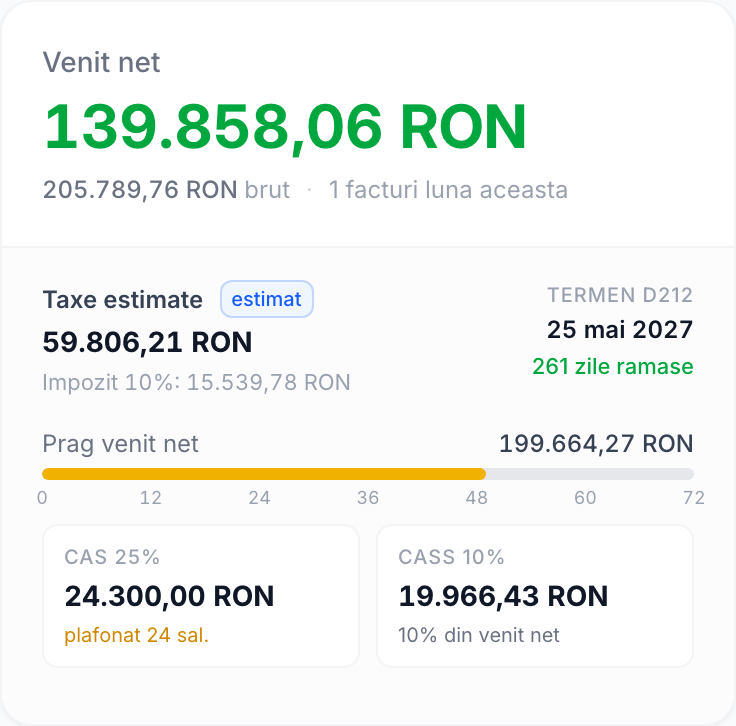736x726 pixels.
Task: Click 'plafonat 24 sal.' note
Action: [137, 635]
